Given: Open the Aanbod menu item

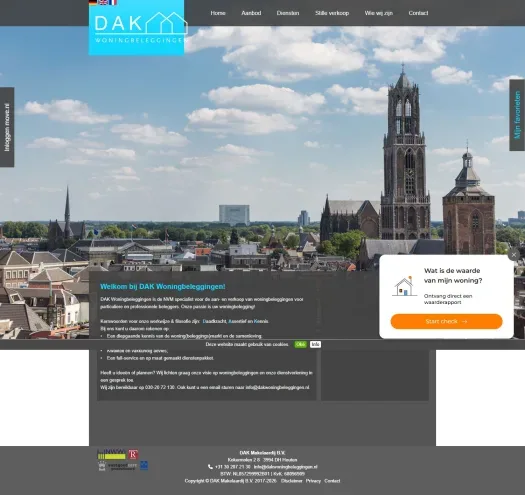Looking at the screenshot, I should pos(251,13).
